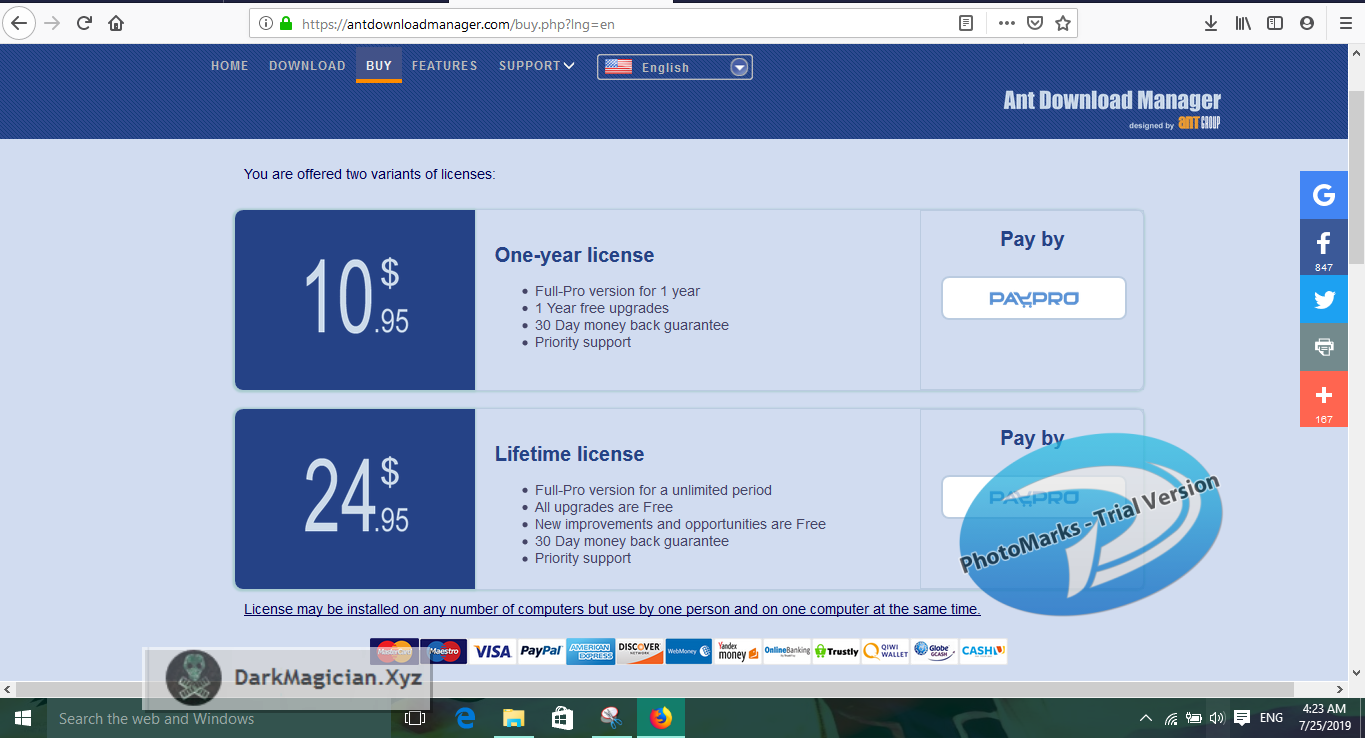Click the CASHU payment logo
Screen dimensions: 1365x738
click(983, 651)
